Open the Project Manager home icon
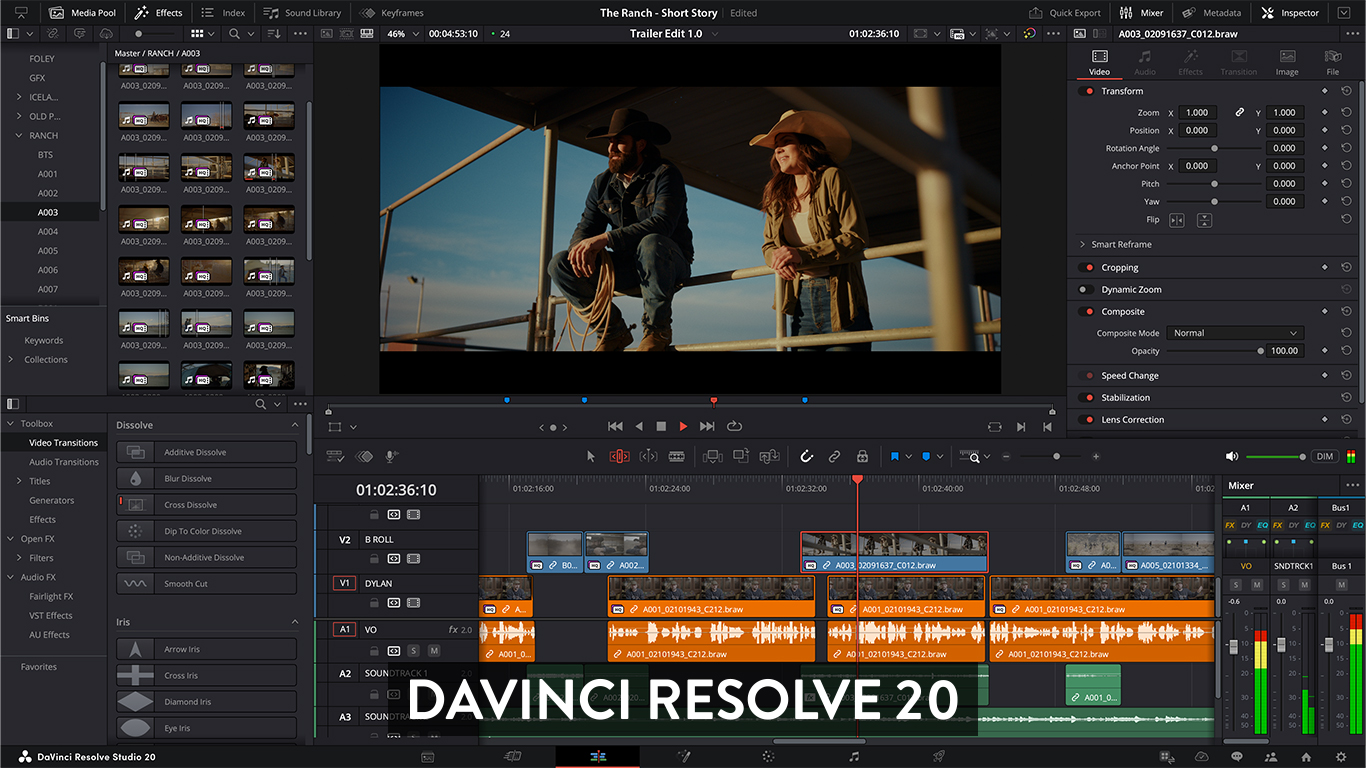 (1305, 757)
